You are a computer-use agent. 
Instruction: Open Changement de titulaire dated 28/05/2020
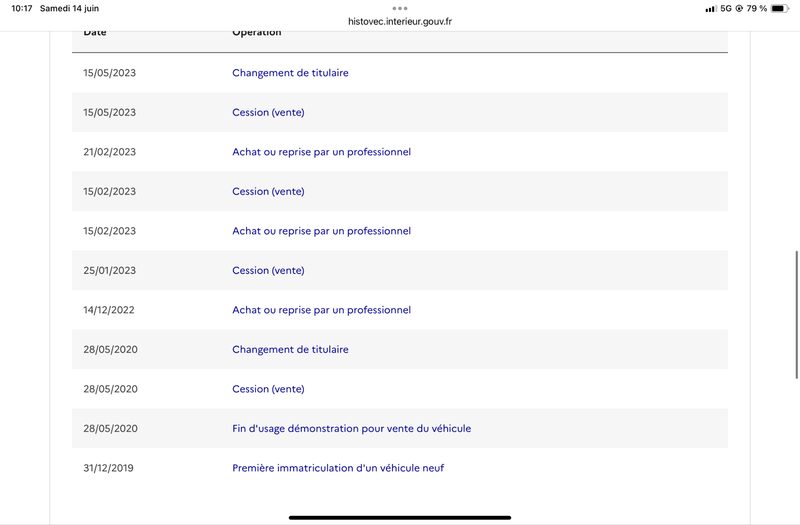click(x=290, y=349)
